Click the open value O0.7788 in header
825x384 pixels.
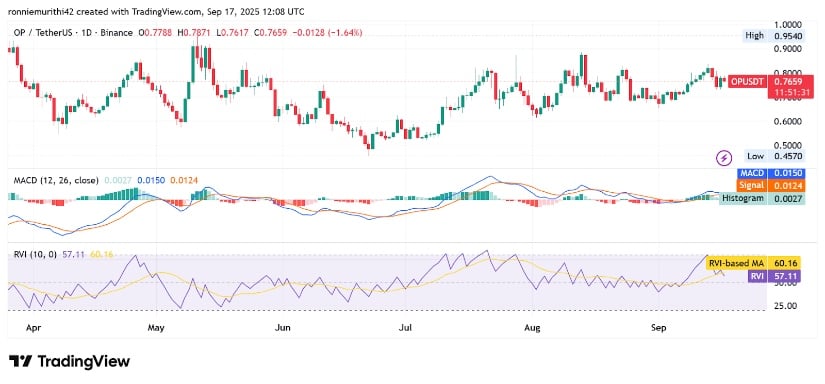tap(156, 33)
